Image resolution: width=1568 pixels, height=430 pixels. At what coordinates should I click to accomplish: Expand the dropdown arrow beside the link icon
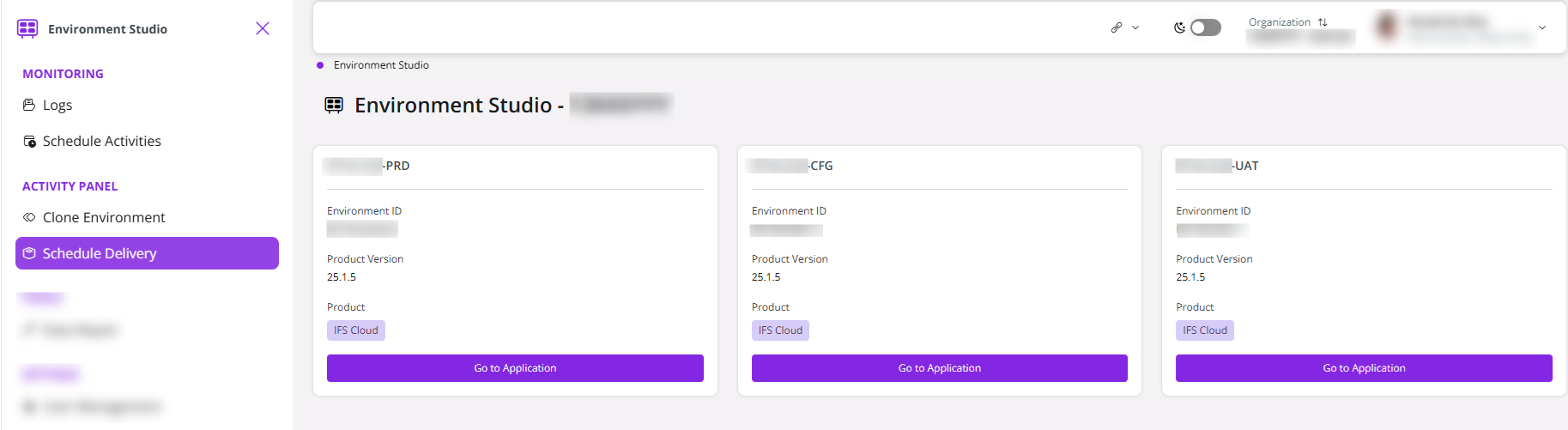point(1135,27)
